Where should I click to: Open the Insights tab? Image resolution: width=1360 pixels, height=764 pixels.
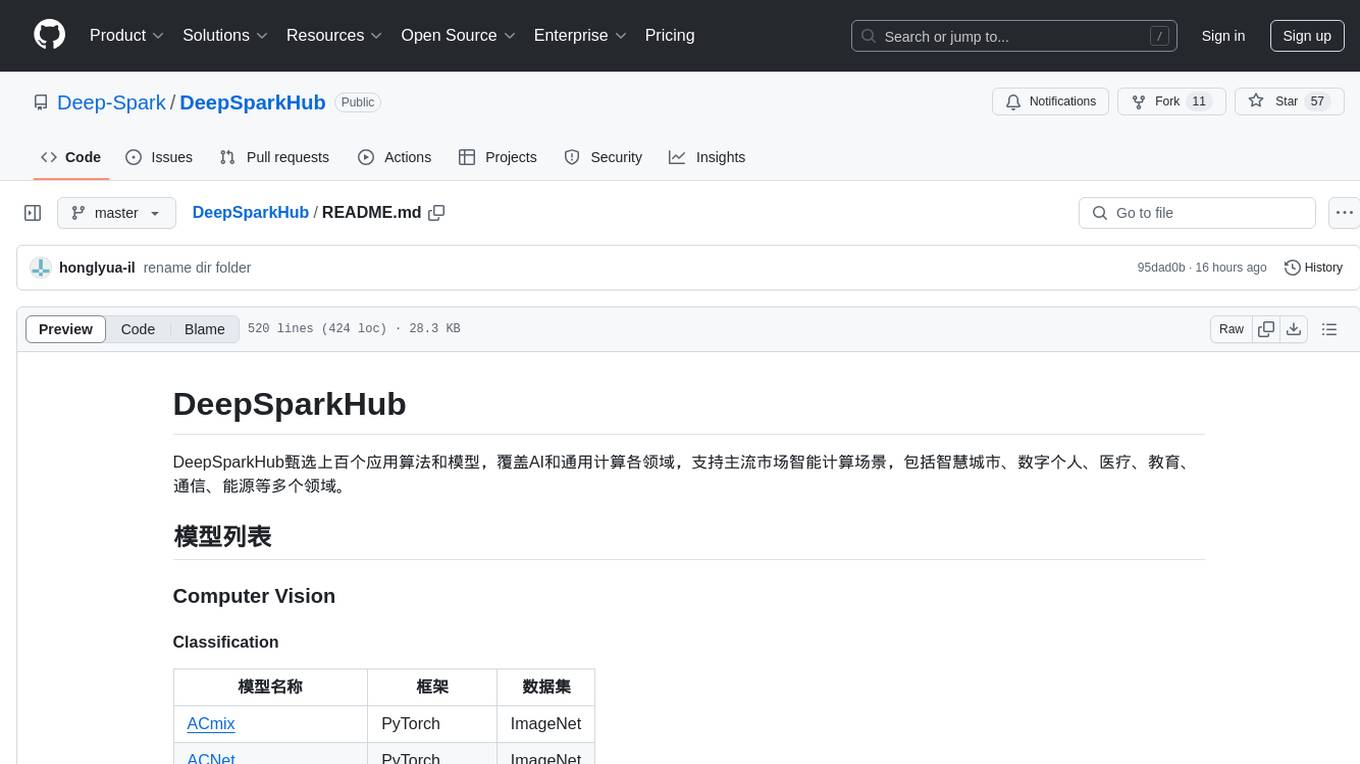(x=707, y=157)
